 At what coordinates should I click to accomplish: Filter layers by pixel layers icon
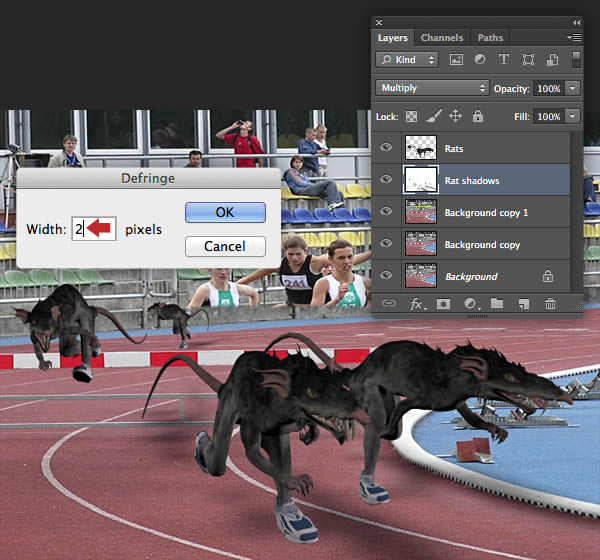click(456, 59)
